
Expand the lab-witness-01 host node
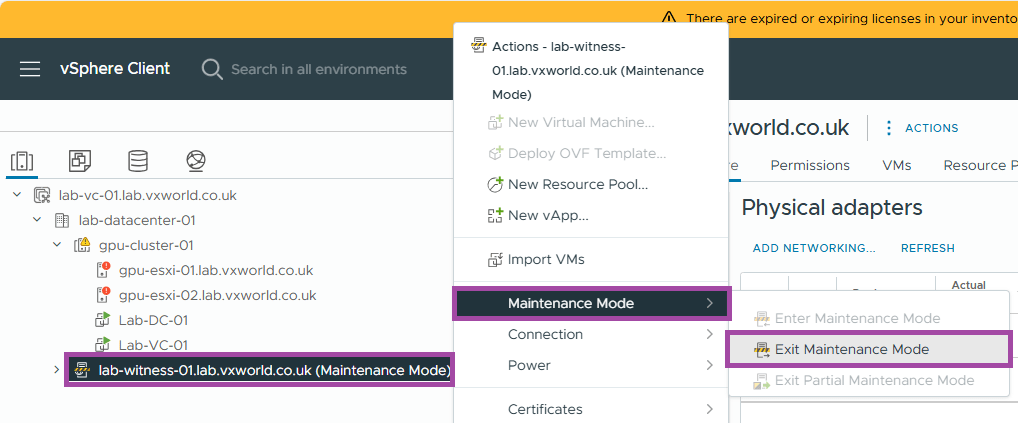pyautogui.click(x=57, y=370)
